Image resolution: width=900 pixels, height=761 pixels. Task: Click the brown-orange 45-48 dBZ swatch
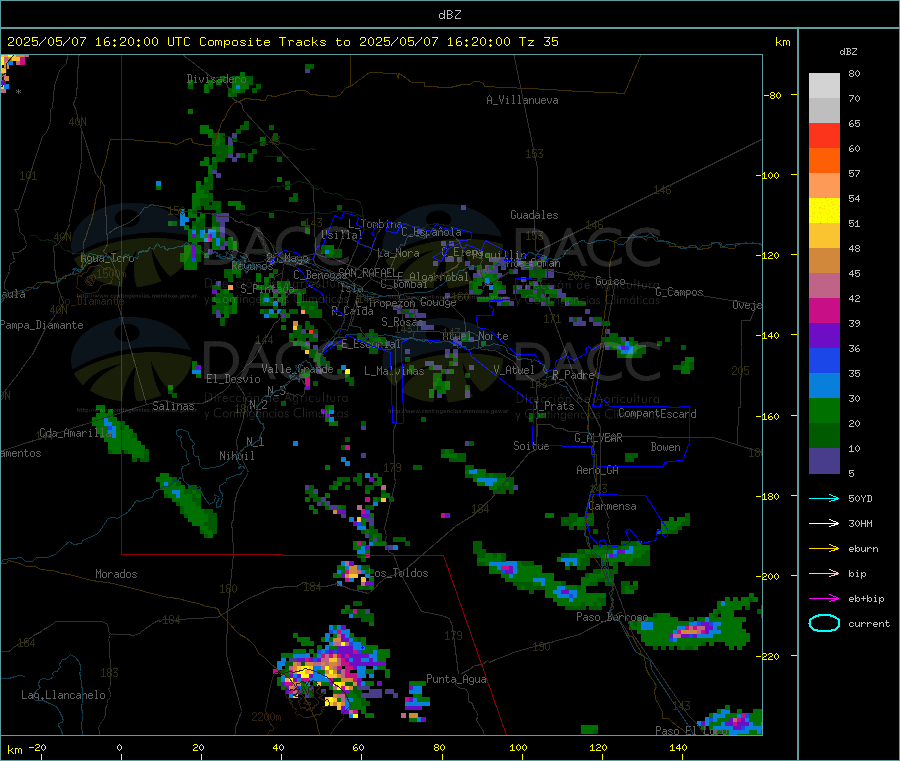click(x=824, y=261)
